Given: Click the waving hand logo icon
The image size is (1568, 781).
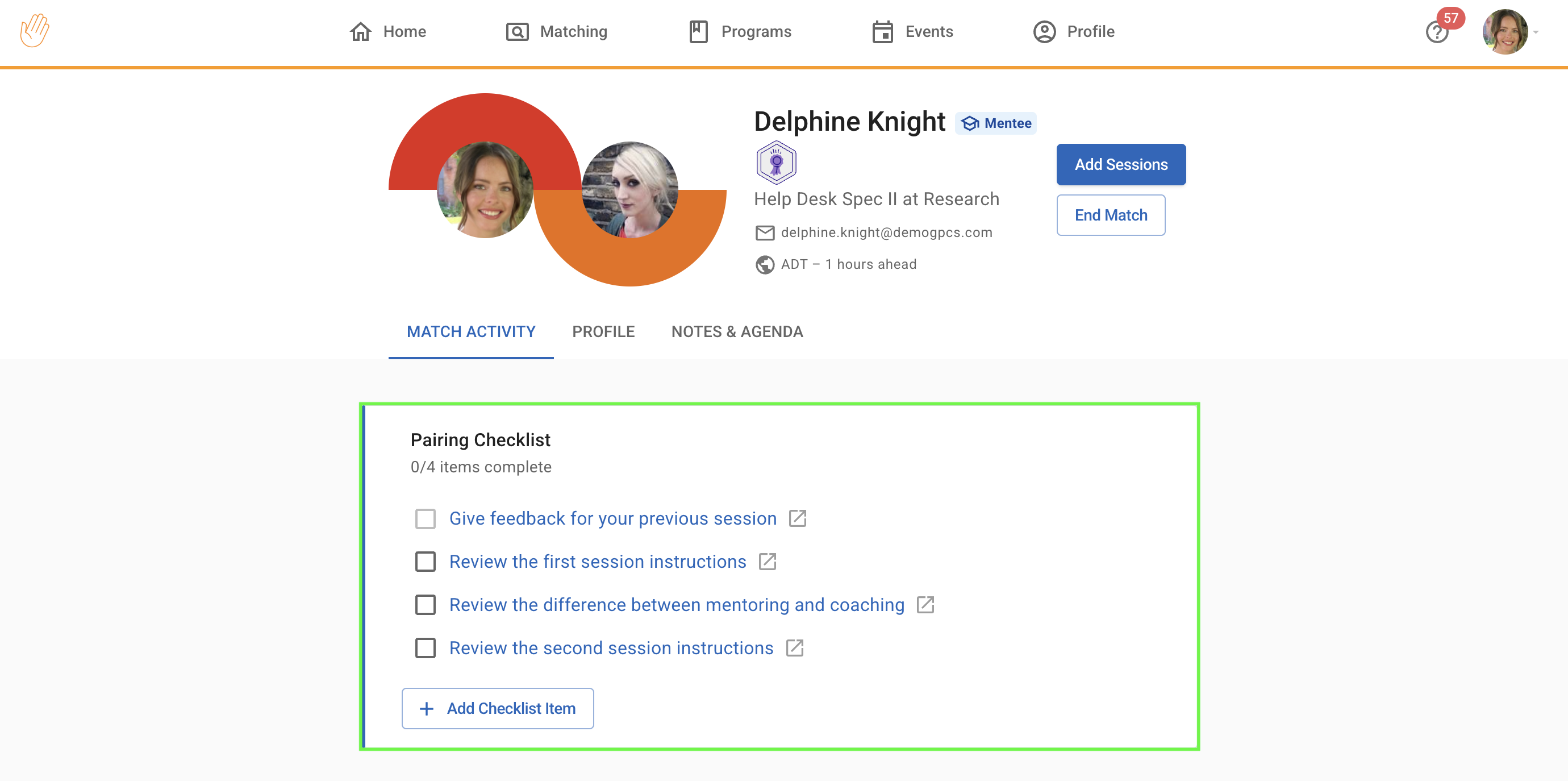Looking at the screenshot, I should 35,31.
